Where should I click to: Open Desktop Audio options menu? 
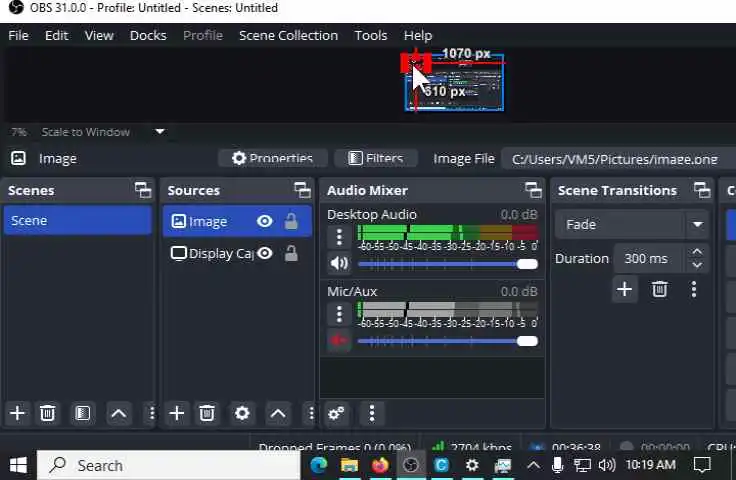(x=339, y=237)
